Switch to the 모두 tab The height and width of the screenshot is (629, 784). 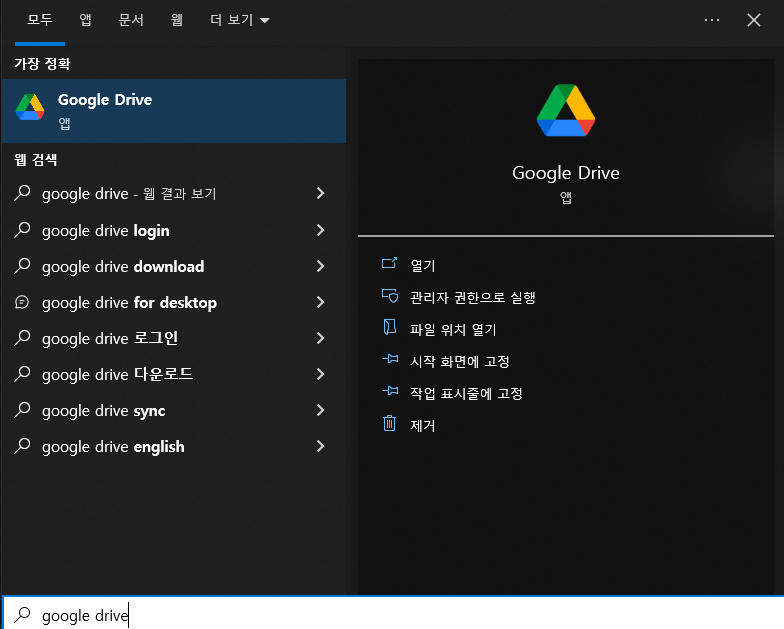tap(40, 20)
